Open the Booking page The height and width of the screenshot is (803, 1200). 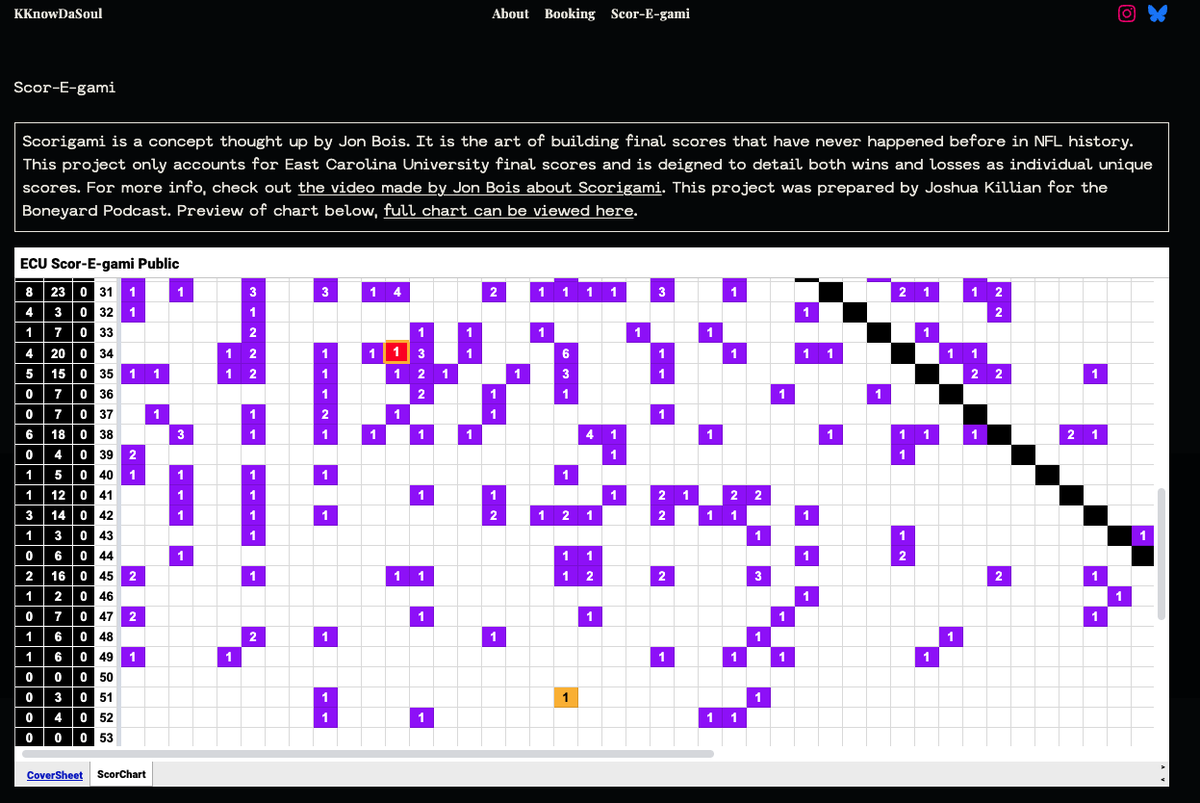(x=570, y=14)
